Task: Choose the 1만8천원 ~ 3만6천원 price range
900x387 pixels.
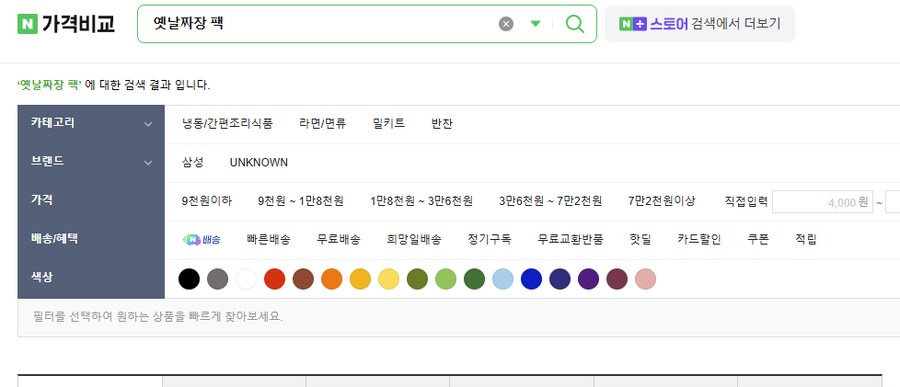Action: pyautogui.click(x=421, y=201)
